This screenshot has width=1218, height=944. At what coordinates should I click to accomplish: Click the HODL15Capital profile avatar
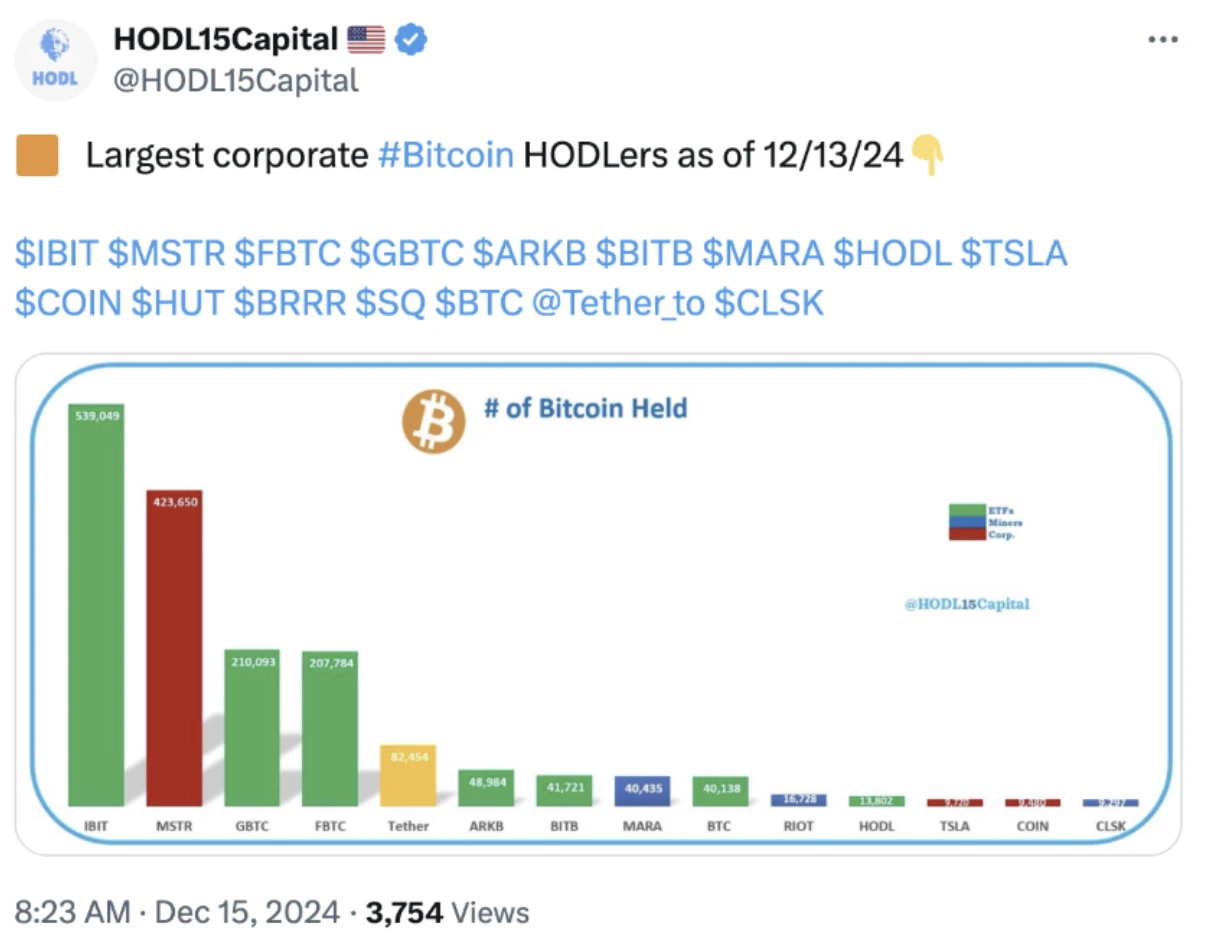pyautogui.click(x=55, y=60)
